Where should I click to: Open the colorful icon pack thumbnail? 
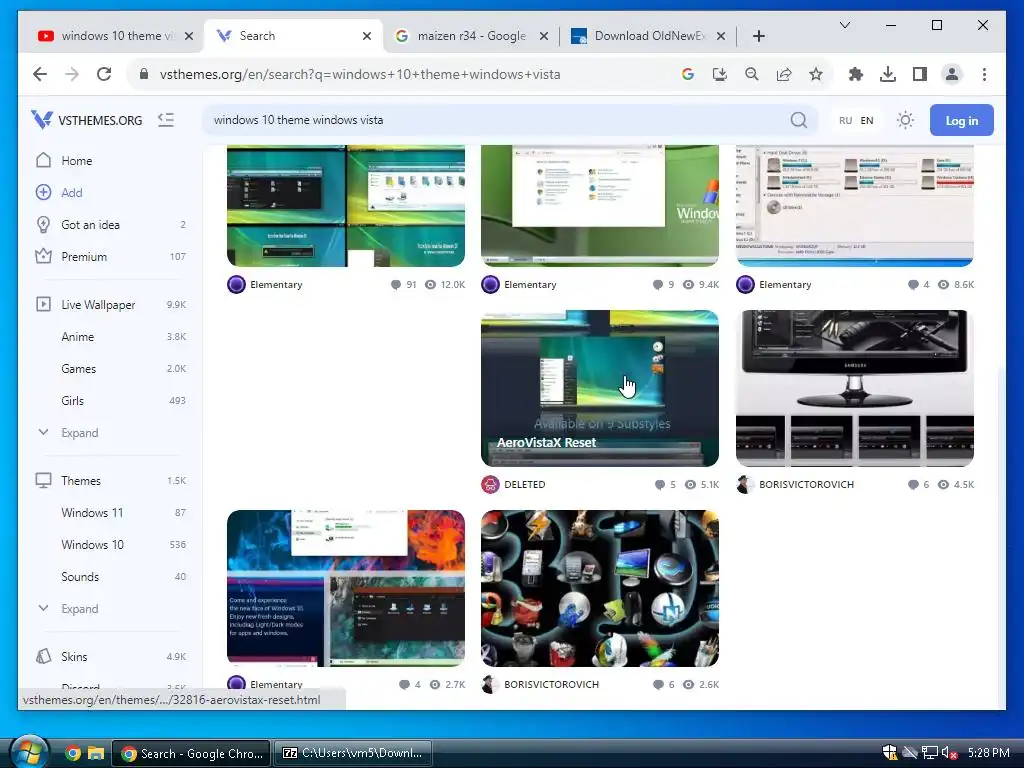[x=600, y=588]
